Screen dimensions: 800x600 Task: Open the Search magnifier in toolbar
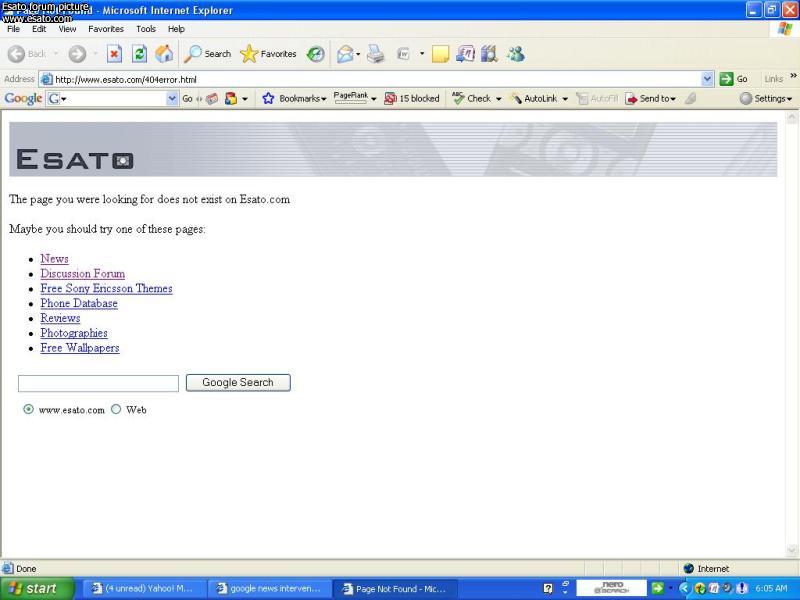[x=207, y=54]
